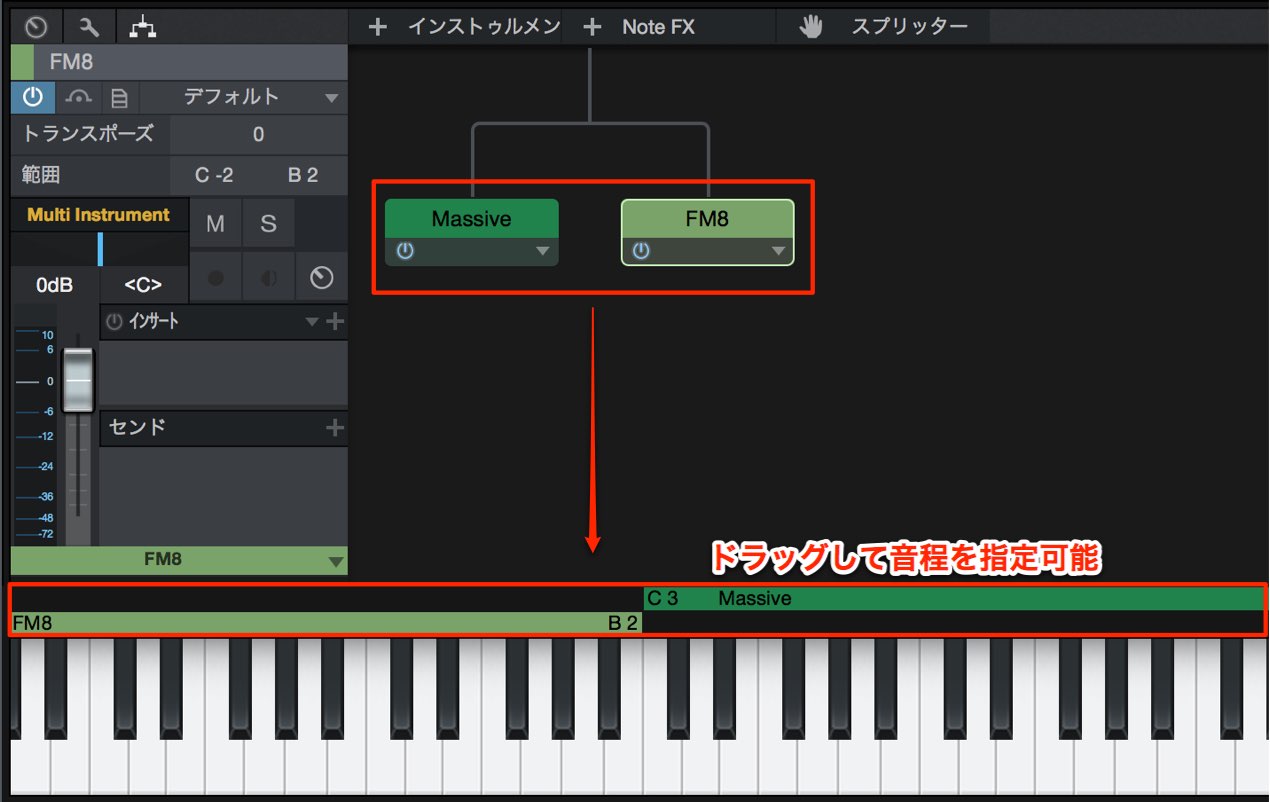Screen dimensions: 1270x802
Task: Click the automation arc icon beside power
Action: (78, 97)
